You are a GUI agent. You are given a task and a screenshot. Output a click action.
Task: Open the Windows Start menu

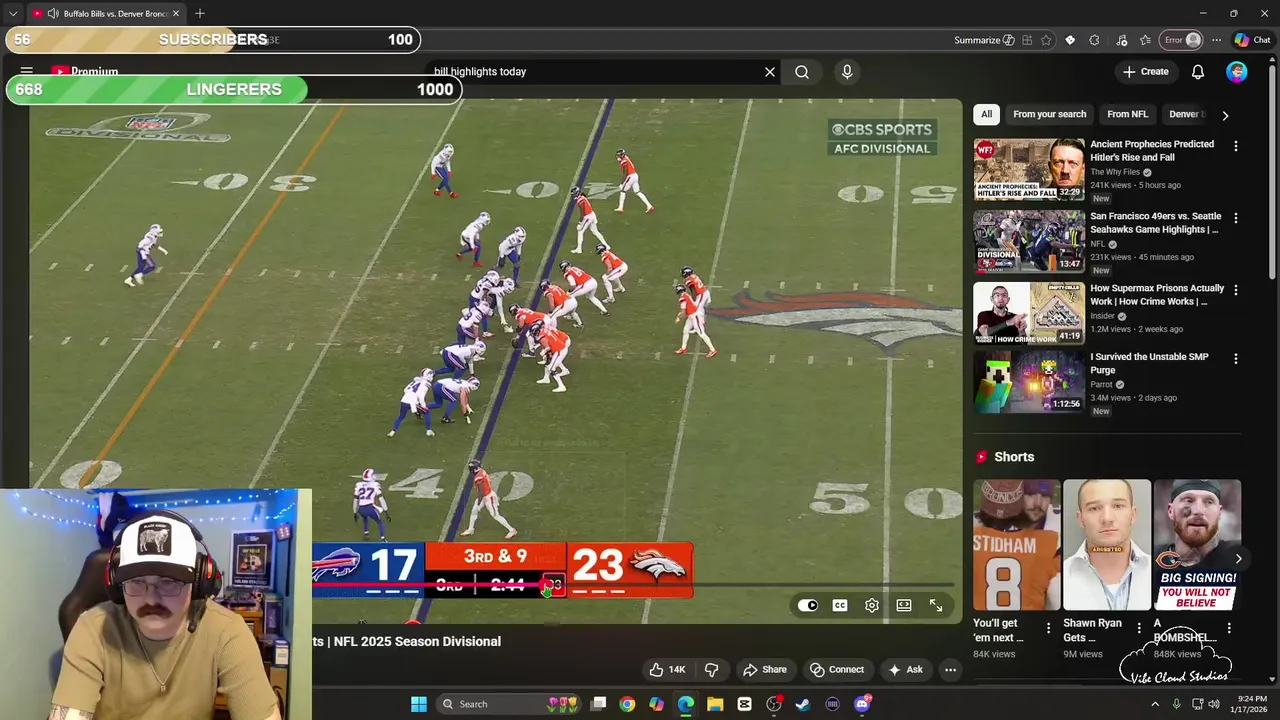(x=419, y=704)
